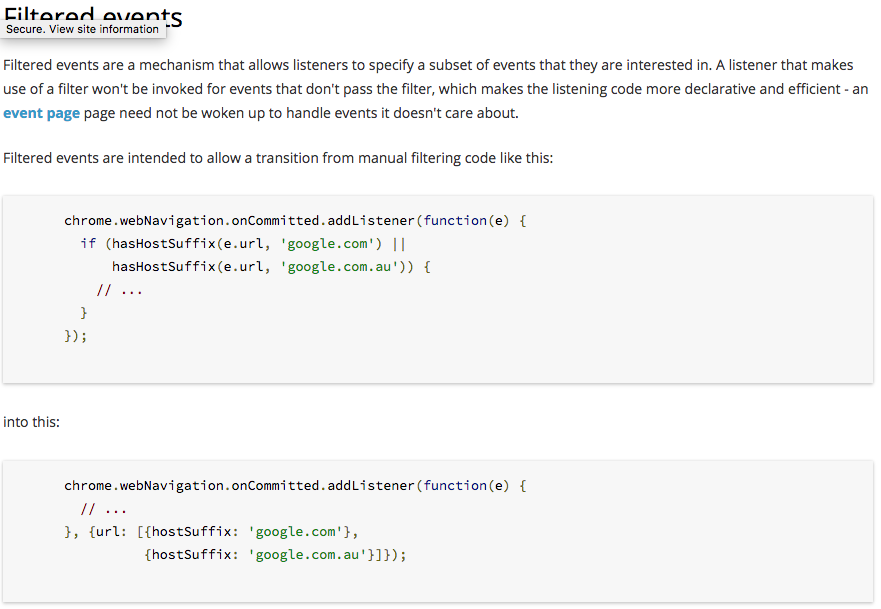The image size is (881, 609).
Task: Click the "}, {url: [{hostSuffix: 'google.com'}," line
Action: click(x=210, y=532)
